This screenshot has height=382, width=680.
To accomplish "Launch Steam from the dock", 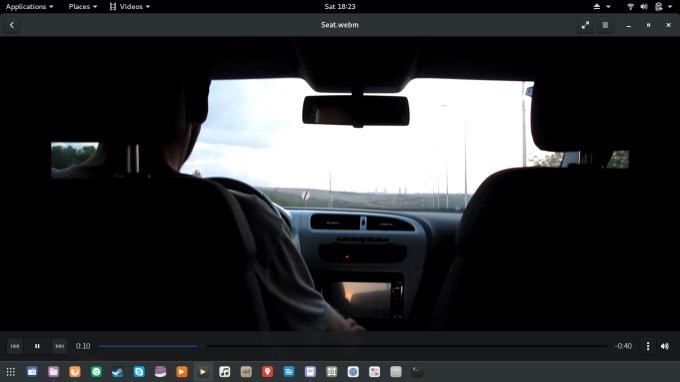I will point(118,372).
